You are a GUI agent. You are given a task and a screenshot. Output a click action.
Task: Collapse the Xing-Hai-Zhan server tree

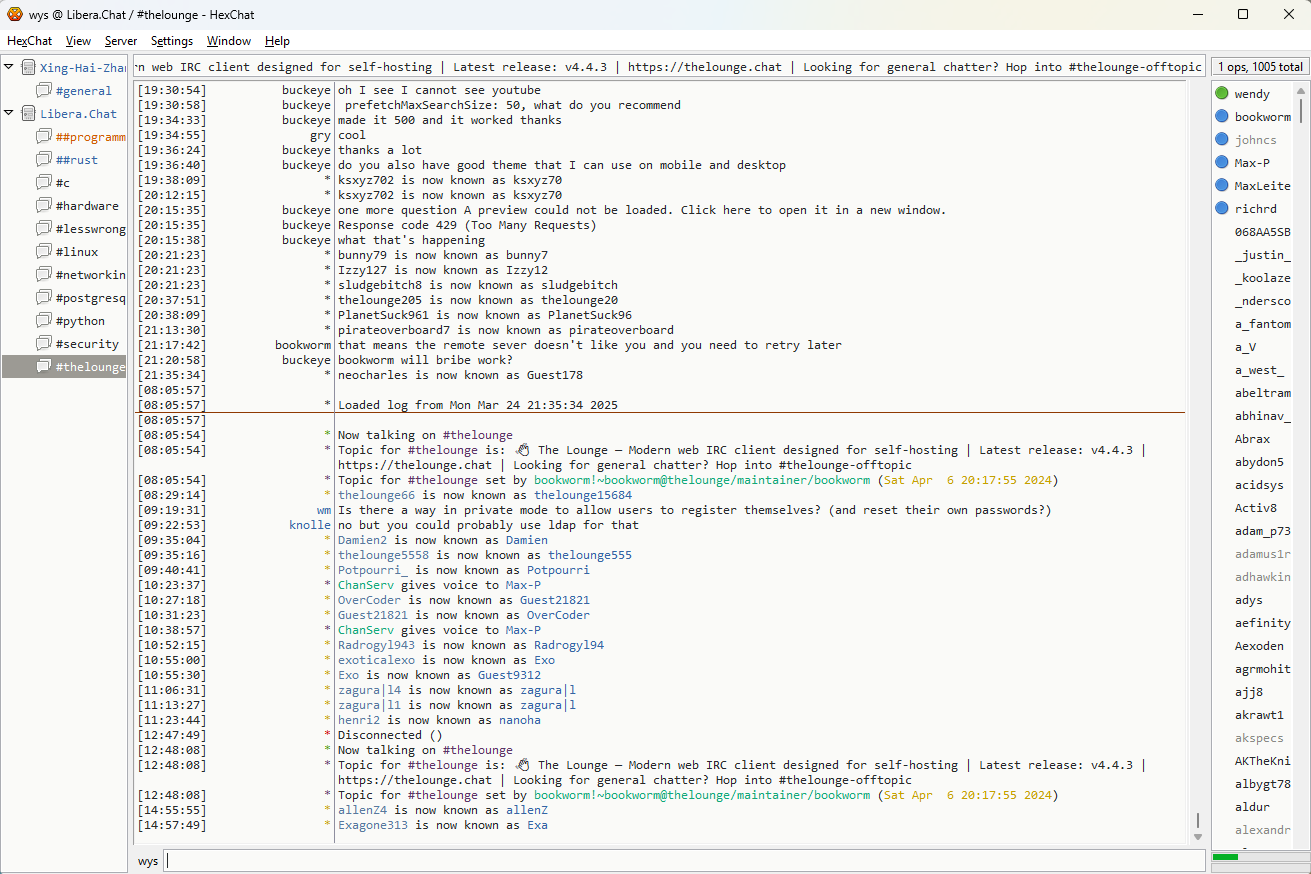[9, 67]
